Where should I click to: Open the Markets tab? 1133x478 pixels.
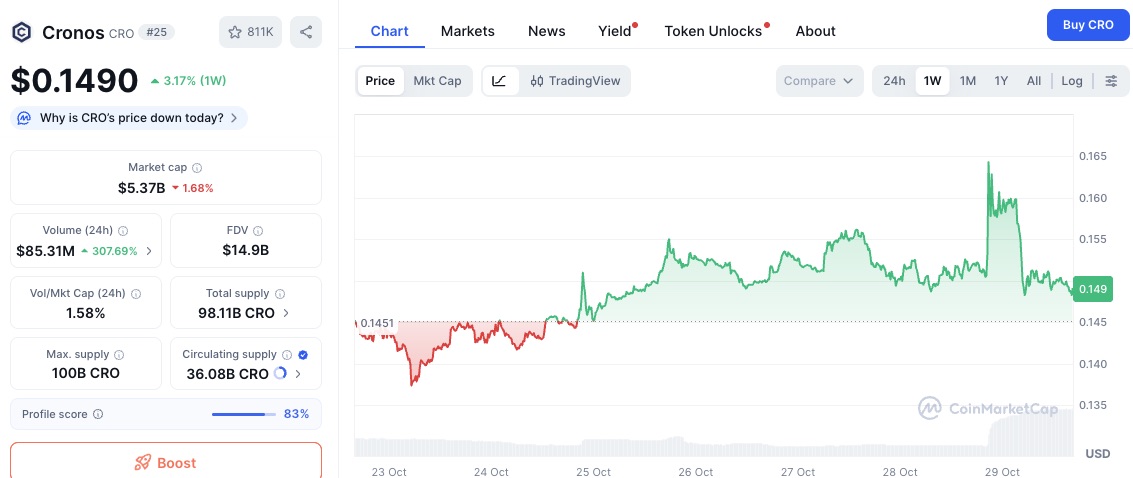pos(467,31)
